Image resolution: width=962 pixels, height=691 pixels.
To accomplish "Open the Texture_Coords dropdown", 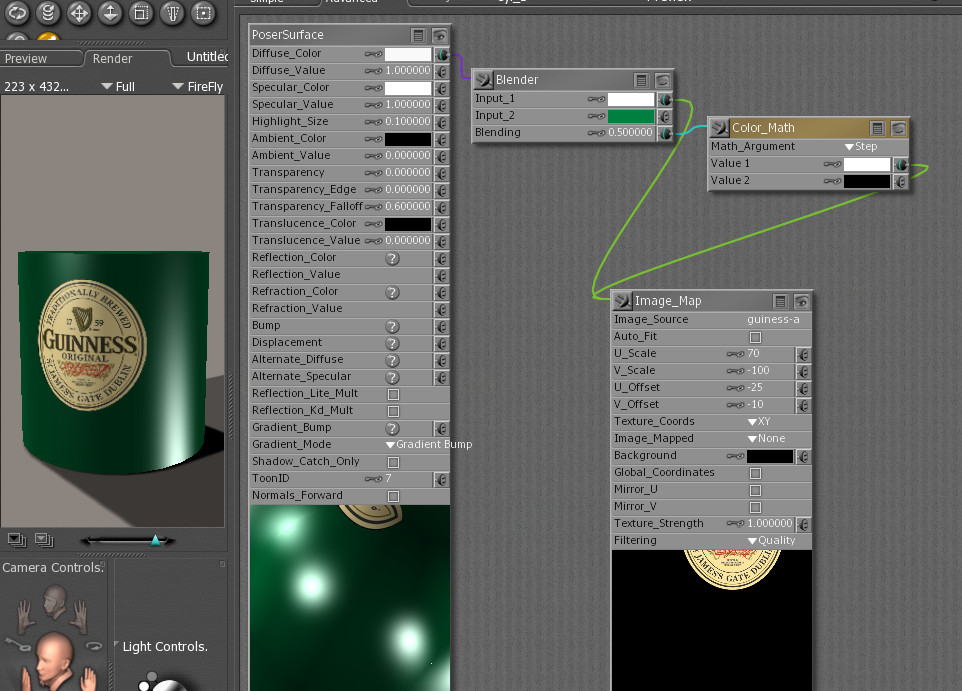I will tap(763, 422).
